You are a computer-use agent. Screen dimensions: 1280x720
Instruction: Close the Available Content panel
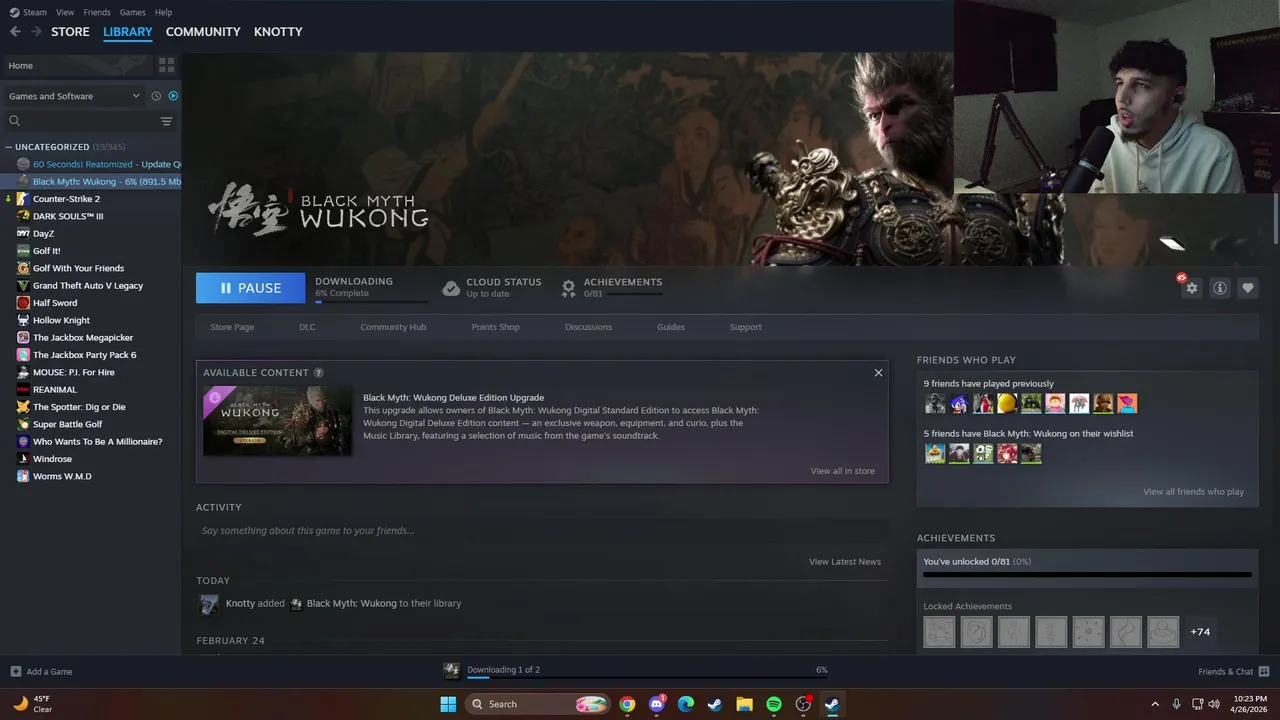point(878,373)
